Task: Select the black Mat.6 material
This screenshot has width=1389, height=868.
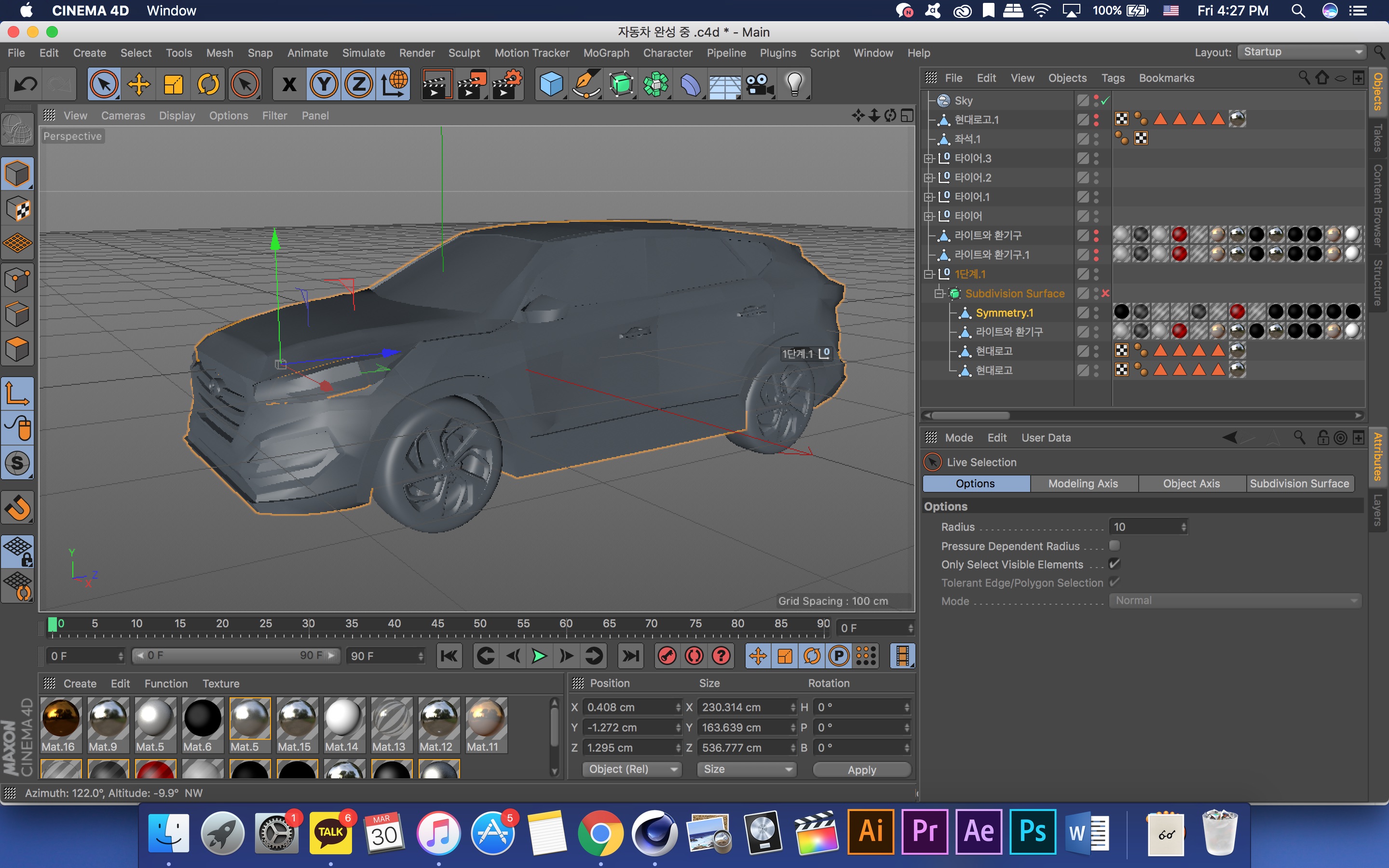Action: pos(203,724)
